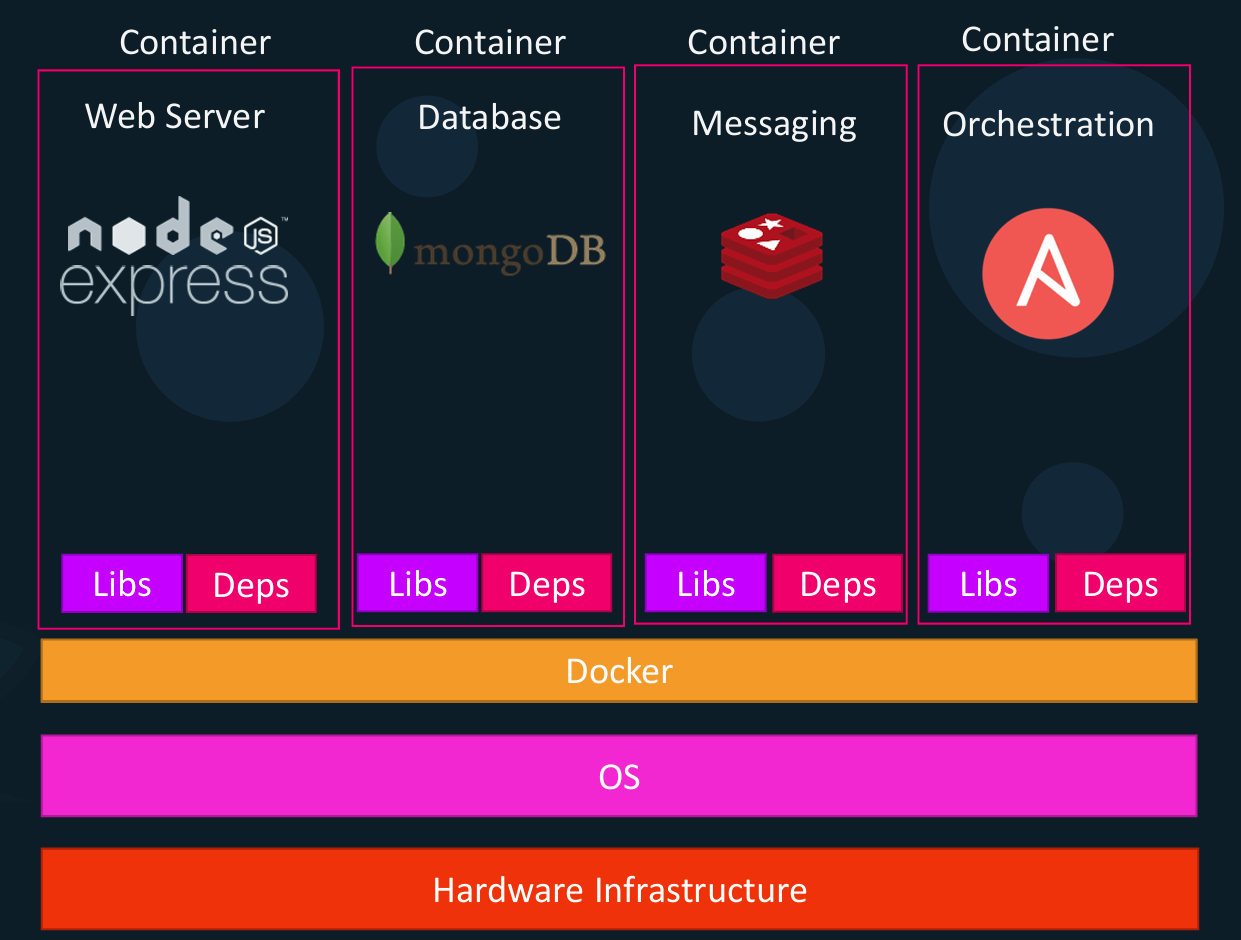1241x940 pixels.
Task: Click the Ansible circular logo
Action: (1047, 273)
